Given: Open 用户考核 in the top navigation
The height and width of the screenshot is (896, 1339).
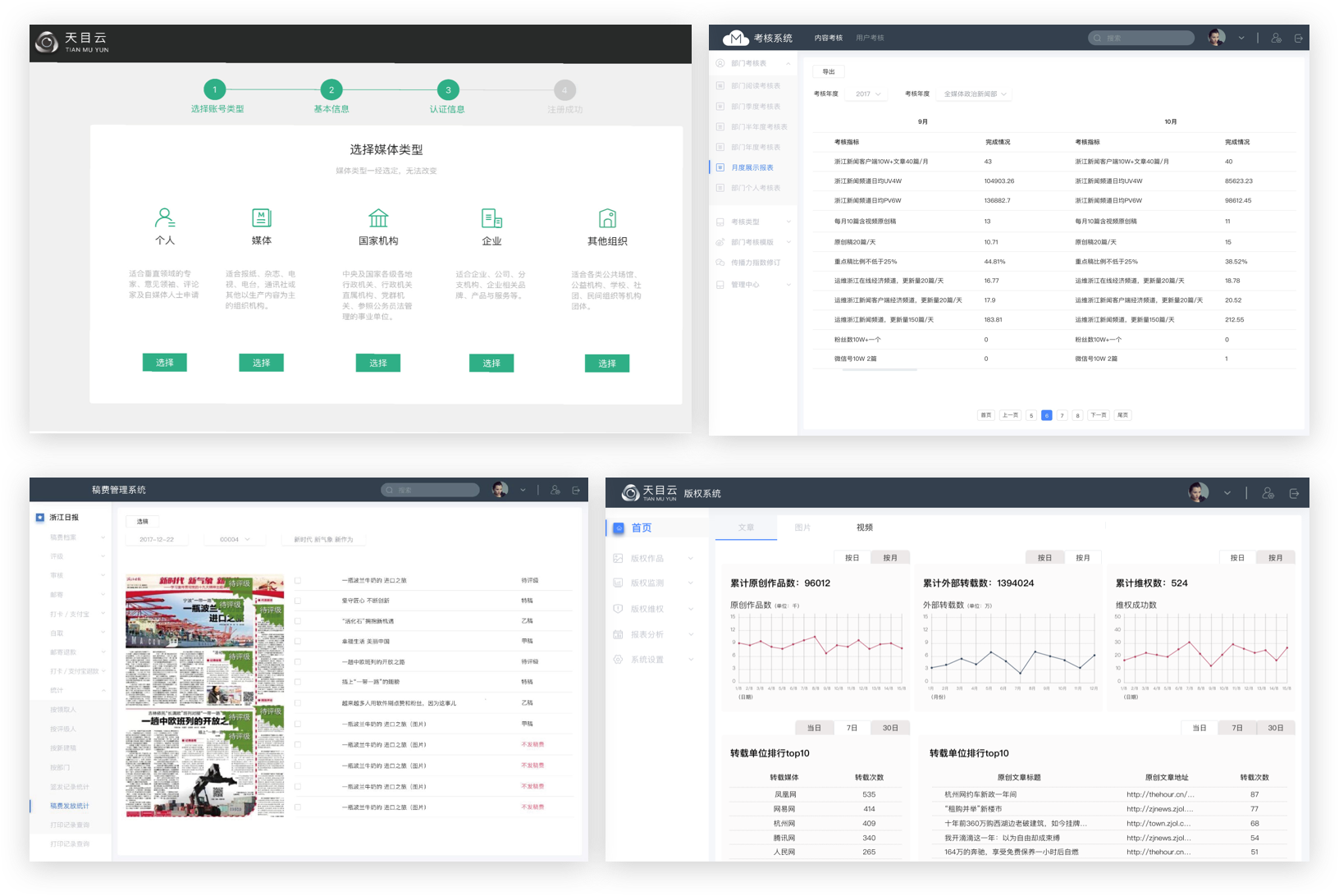Looking at the screenshot, I should [x=870, y=39].
